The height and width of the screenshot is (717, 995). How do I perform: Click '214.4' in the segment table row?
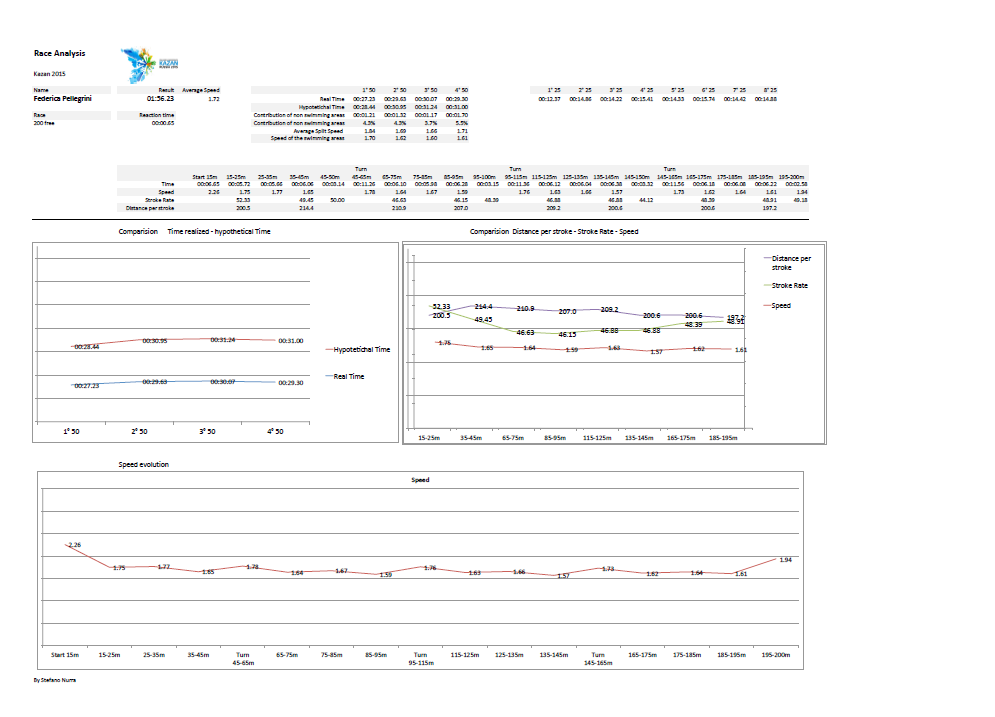coord(306,208)
